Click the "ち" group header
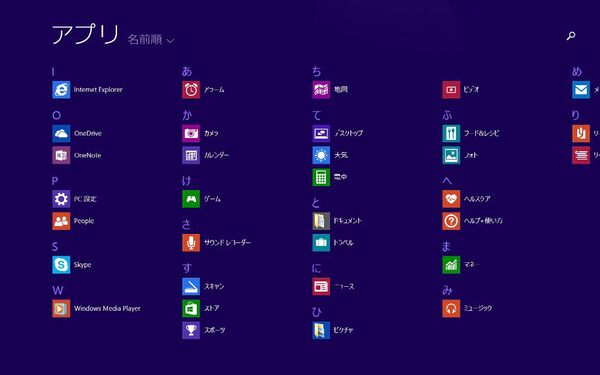 [316, 71]
